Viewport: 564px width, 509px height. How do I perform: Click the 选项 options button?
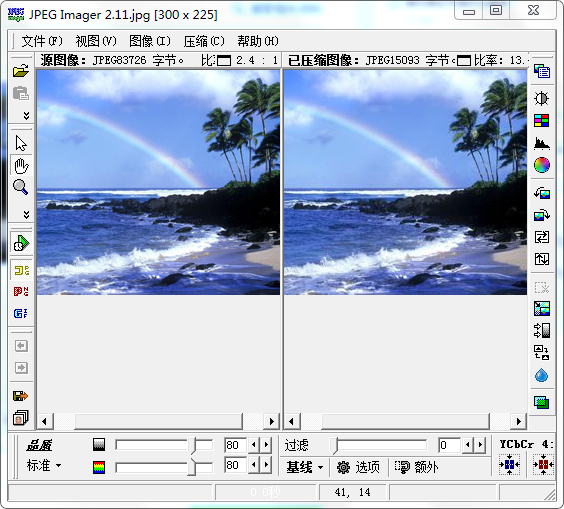point(358,467)
